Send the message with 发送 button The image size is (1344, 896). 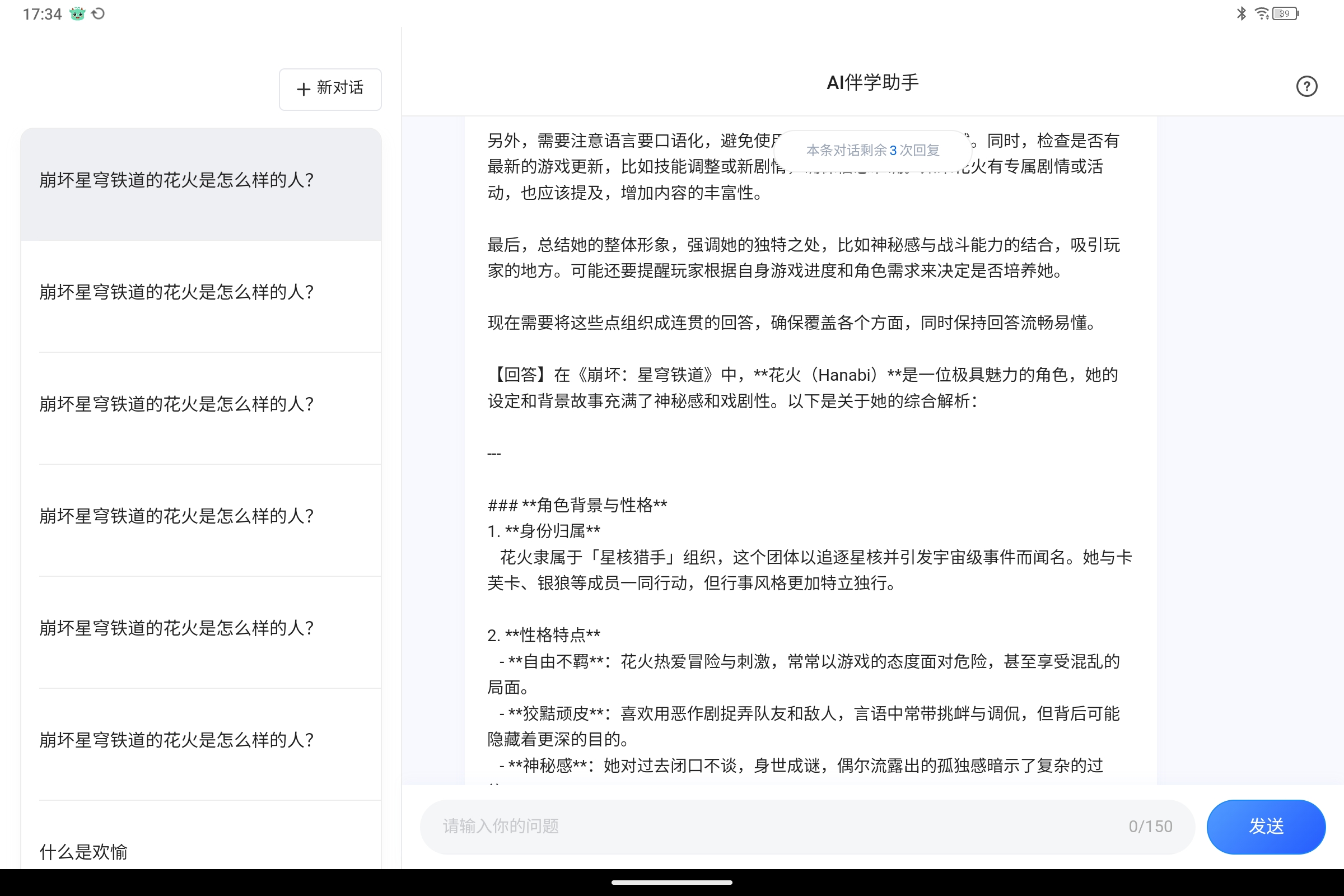click(x=1266, y=827)
